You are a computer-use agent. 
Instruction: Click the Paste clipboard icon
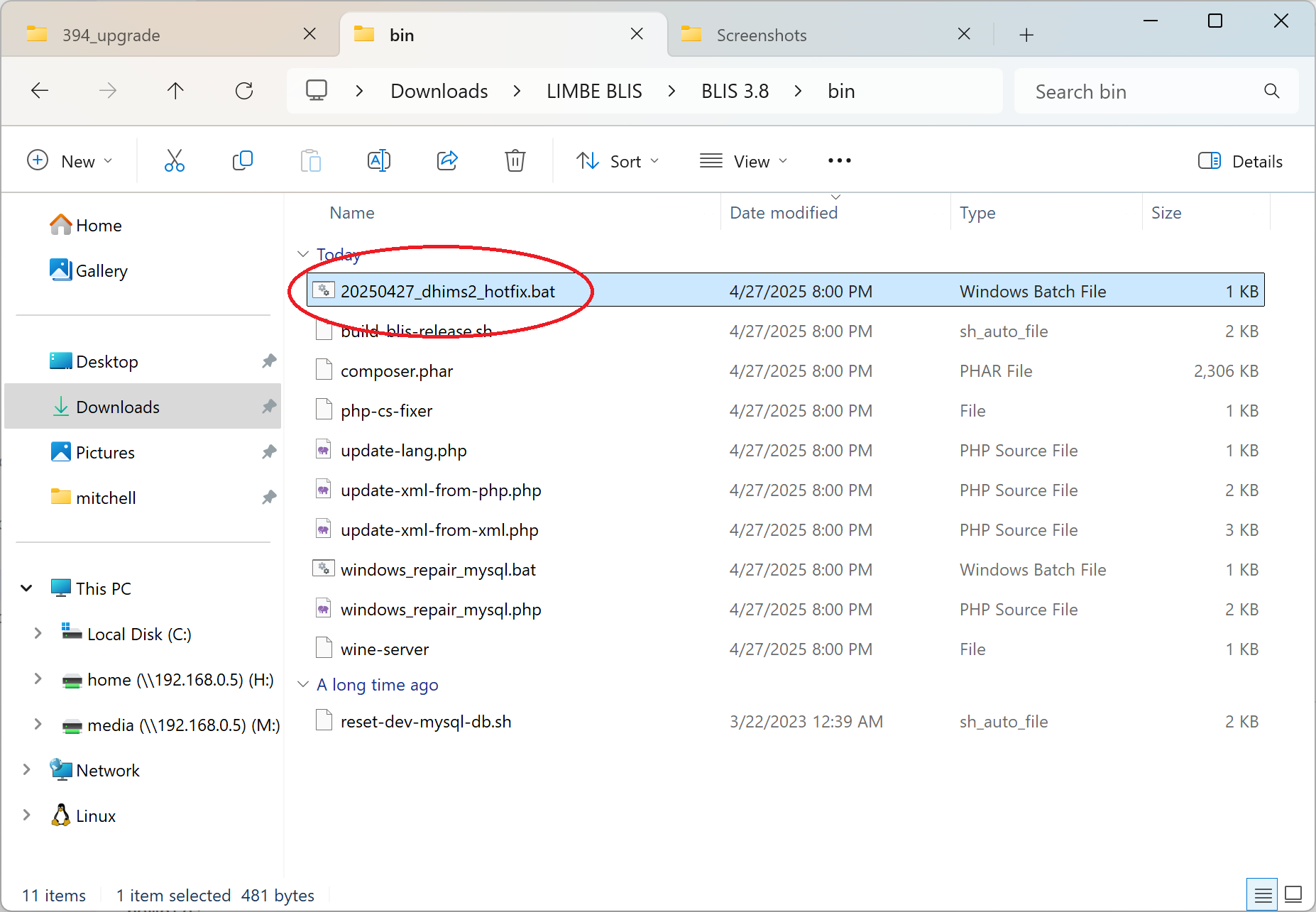click(310, 161)
